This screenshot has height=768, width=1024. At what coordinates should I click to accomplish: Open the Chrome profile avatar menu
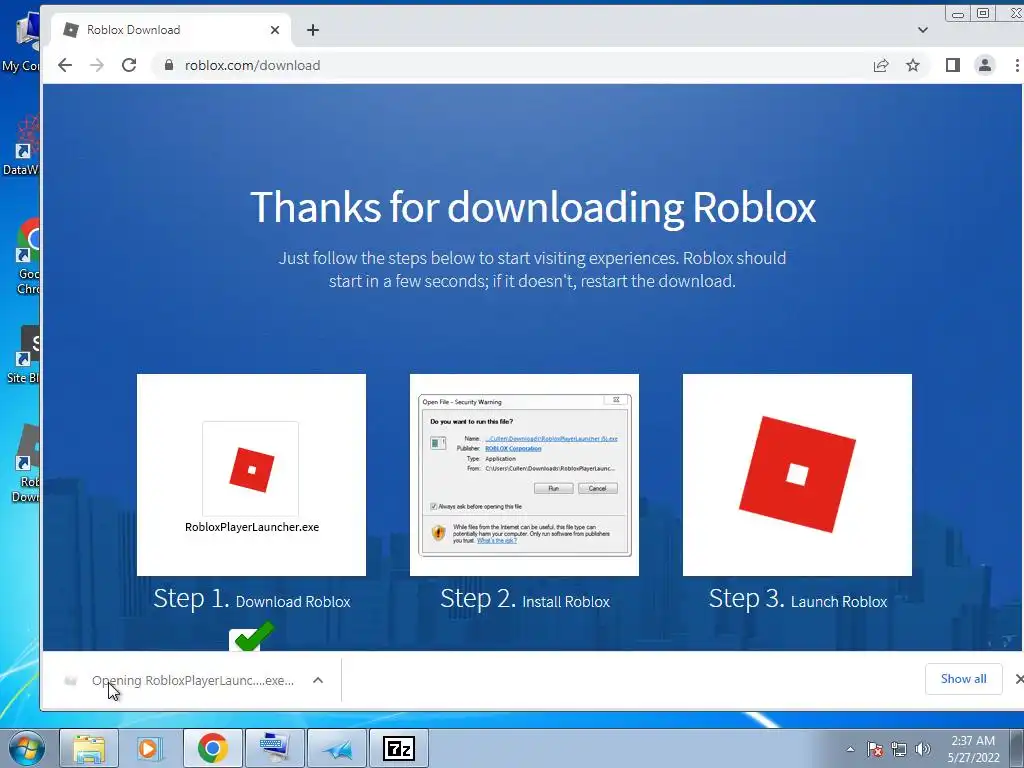tap(985, 65)
